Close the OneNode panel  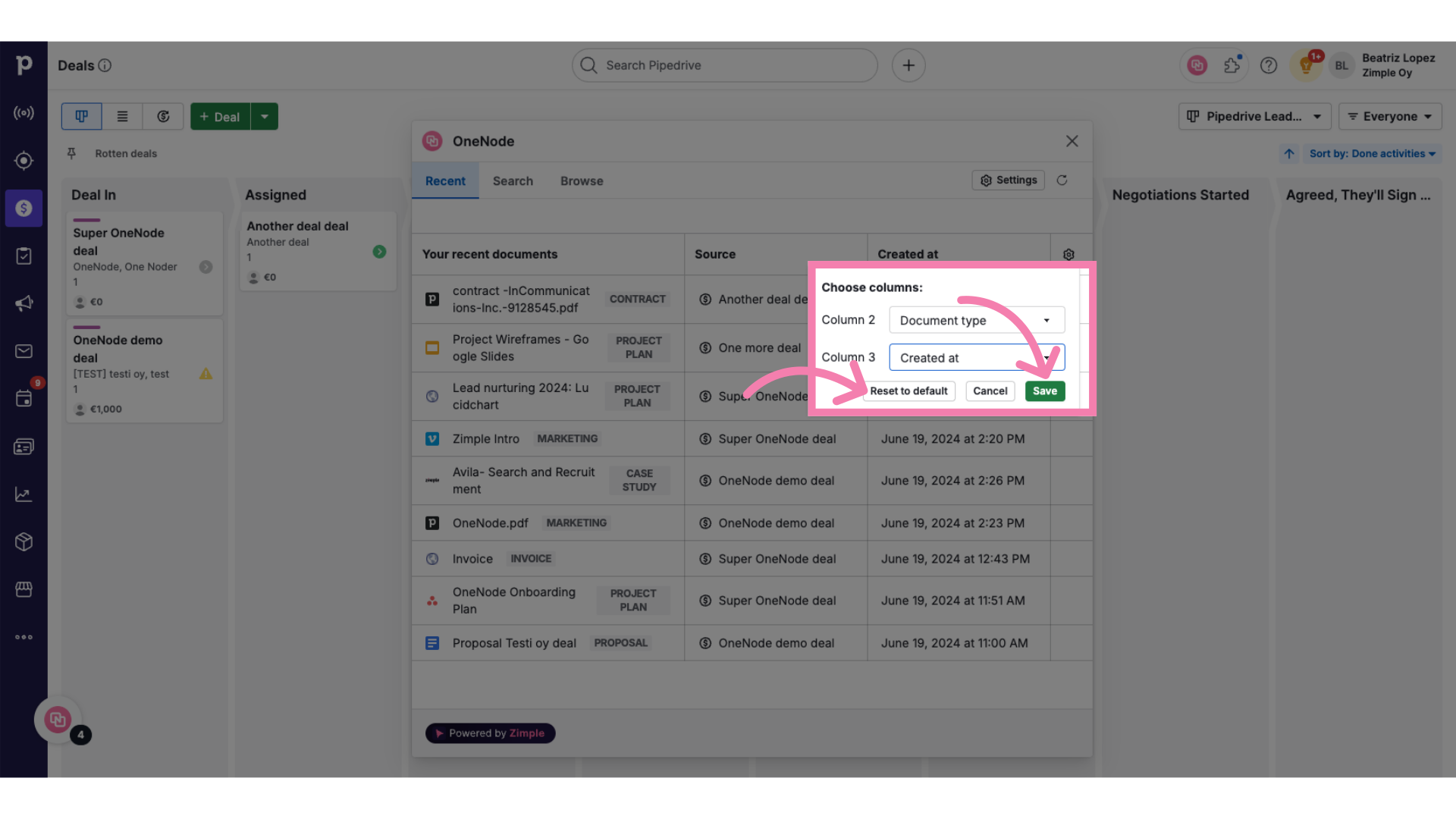tap(1072, 141)
